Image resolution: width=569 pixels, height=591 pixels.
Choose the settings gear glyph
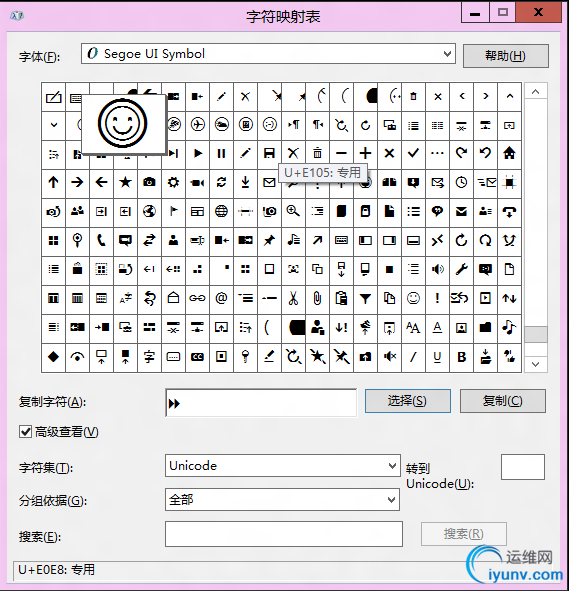(173, 182)
